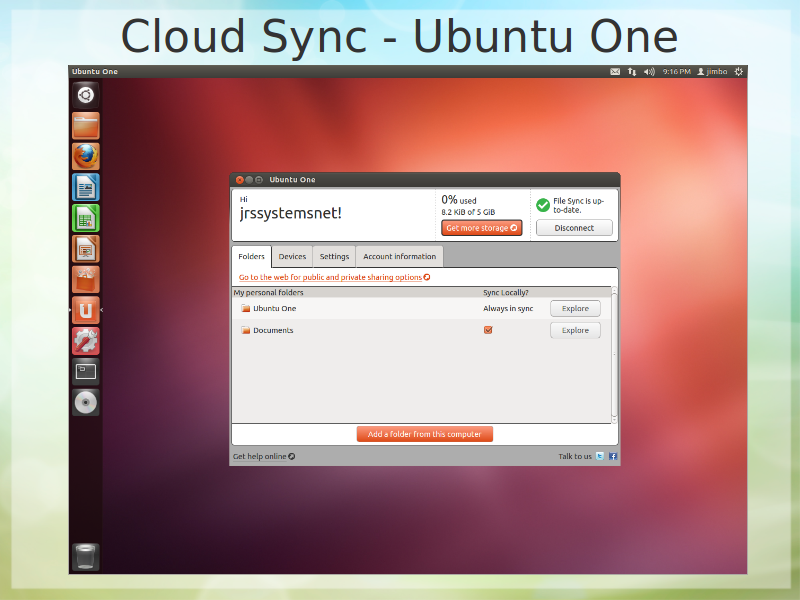
Task: Explore the Ubuntu One folder
Action: click(x=575, y=309)
